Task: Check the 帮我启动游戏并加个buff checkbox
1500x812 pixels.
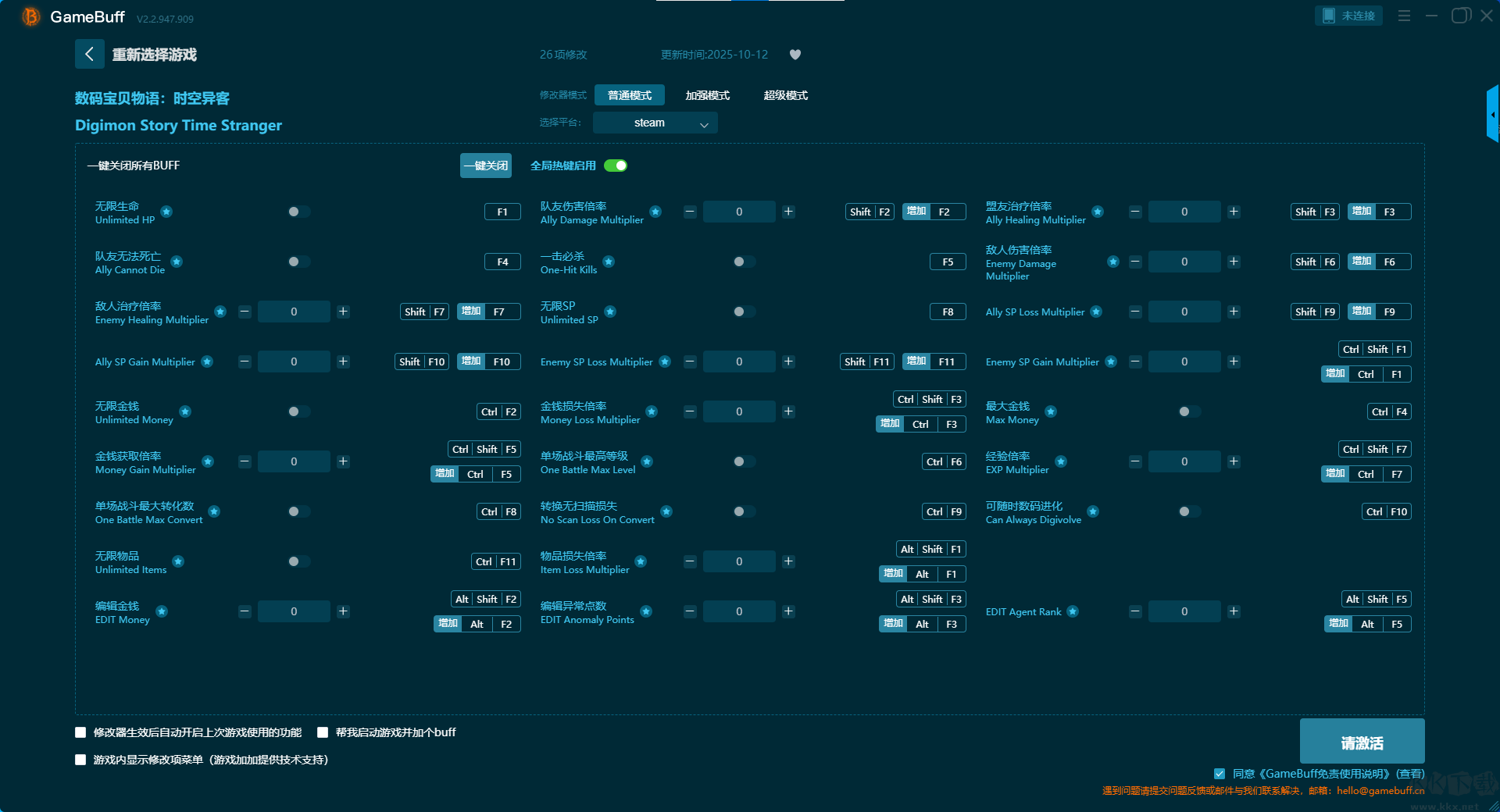Action: click(x=323, y=732)
